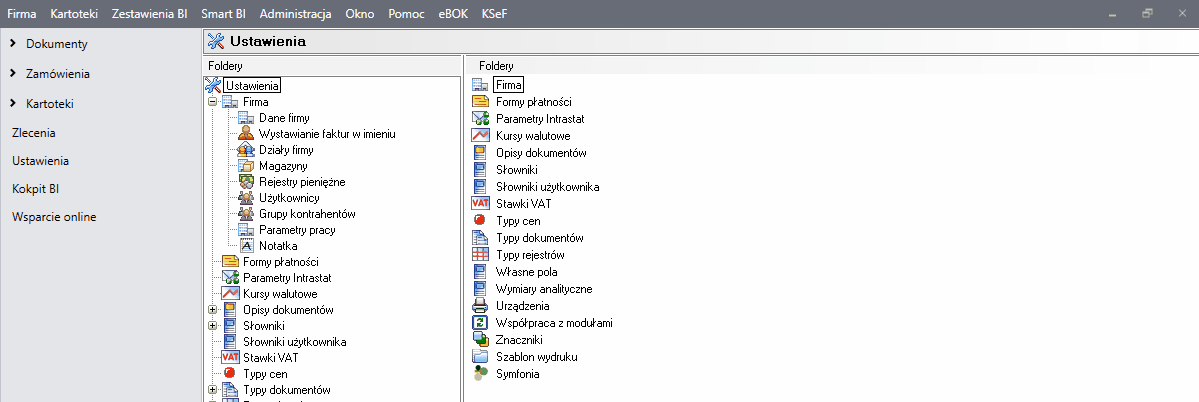Collapse the Firma tree node
This screenshot has height=402, width=1199.
pos(212,102)
